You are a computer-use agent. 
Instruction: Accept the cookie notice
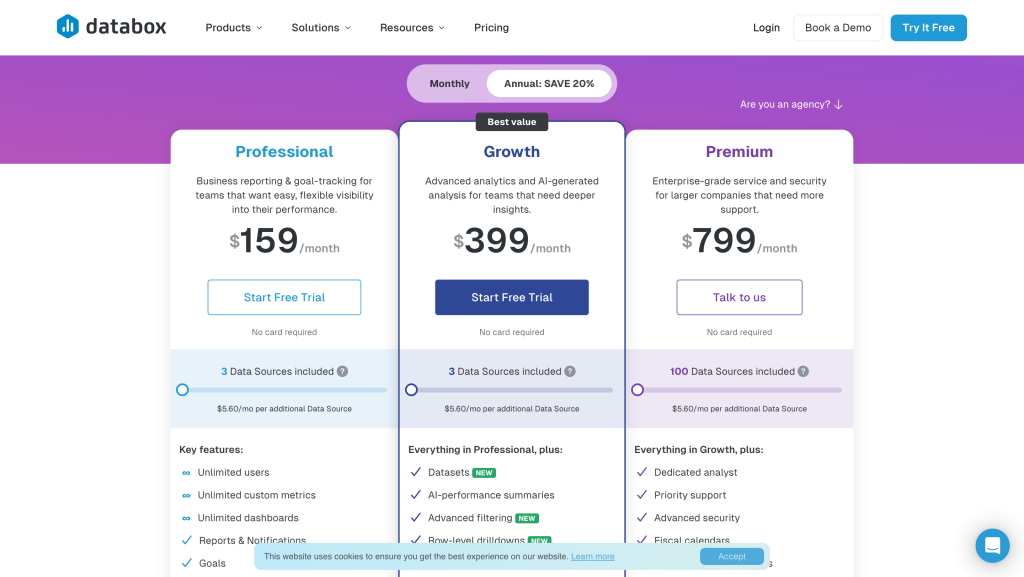731,556
